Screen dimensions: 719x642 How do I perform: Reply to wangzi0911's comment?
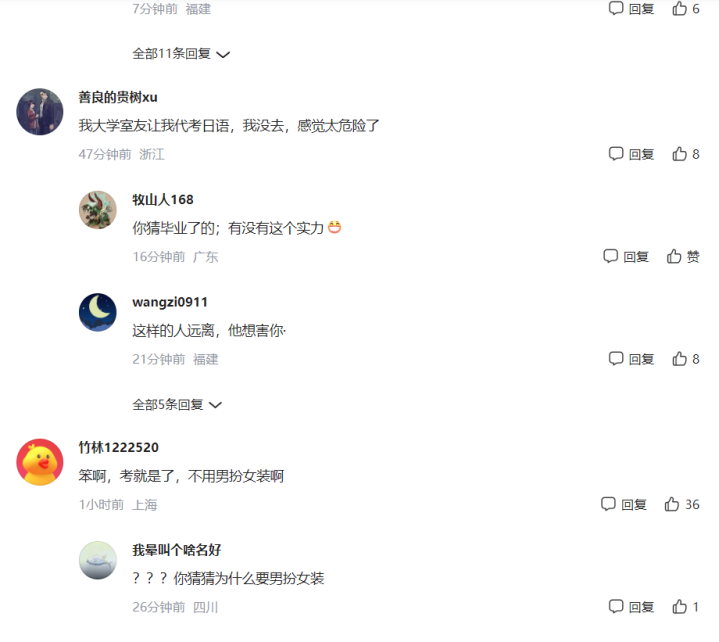(x=631, y=359)
